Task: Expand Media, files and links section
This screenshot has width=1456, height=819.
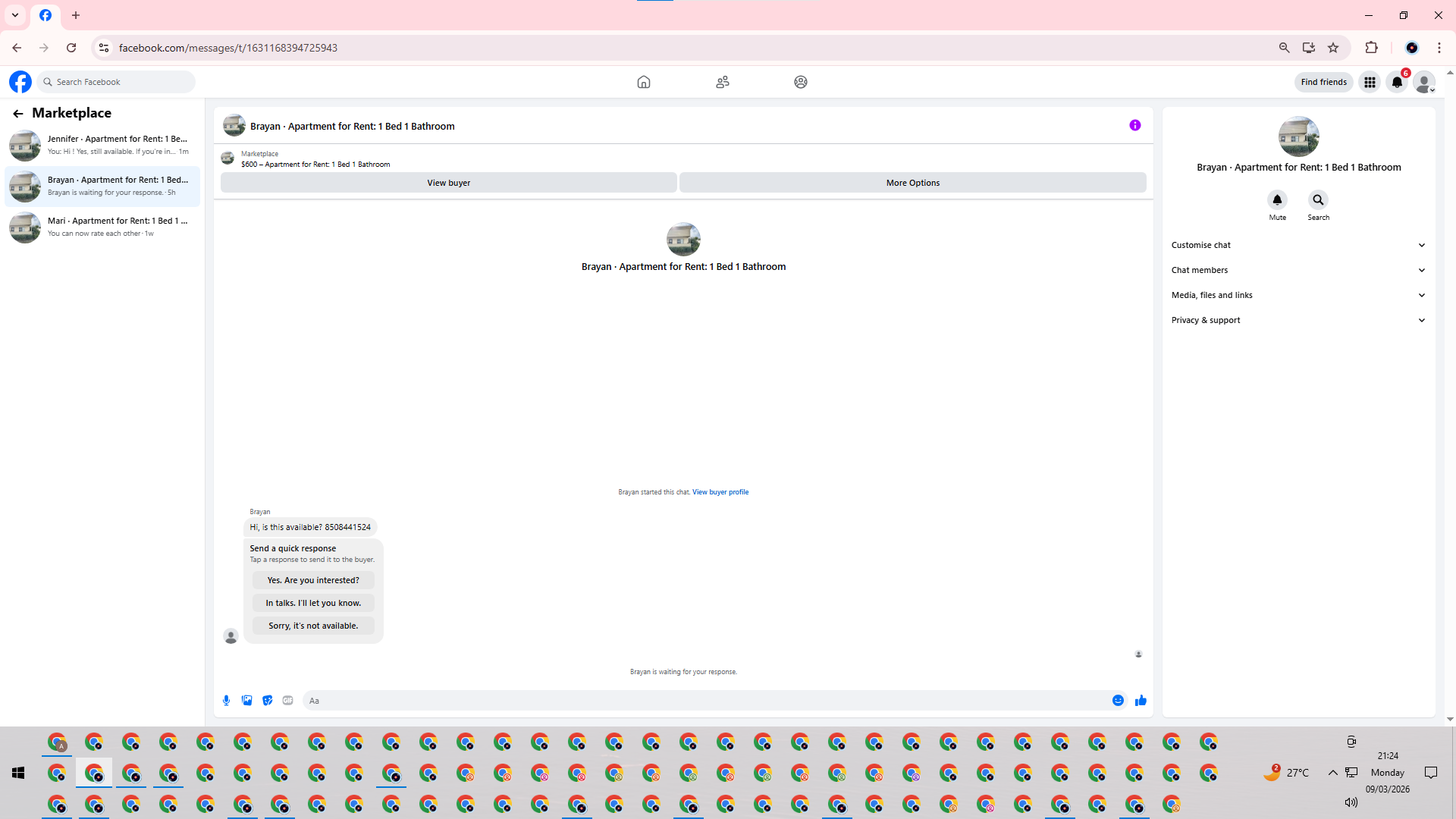Action: tap(1298, 295)
